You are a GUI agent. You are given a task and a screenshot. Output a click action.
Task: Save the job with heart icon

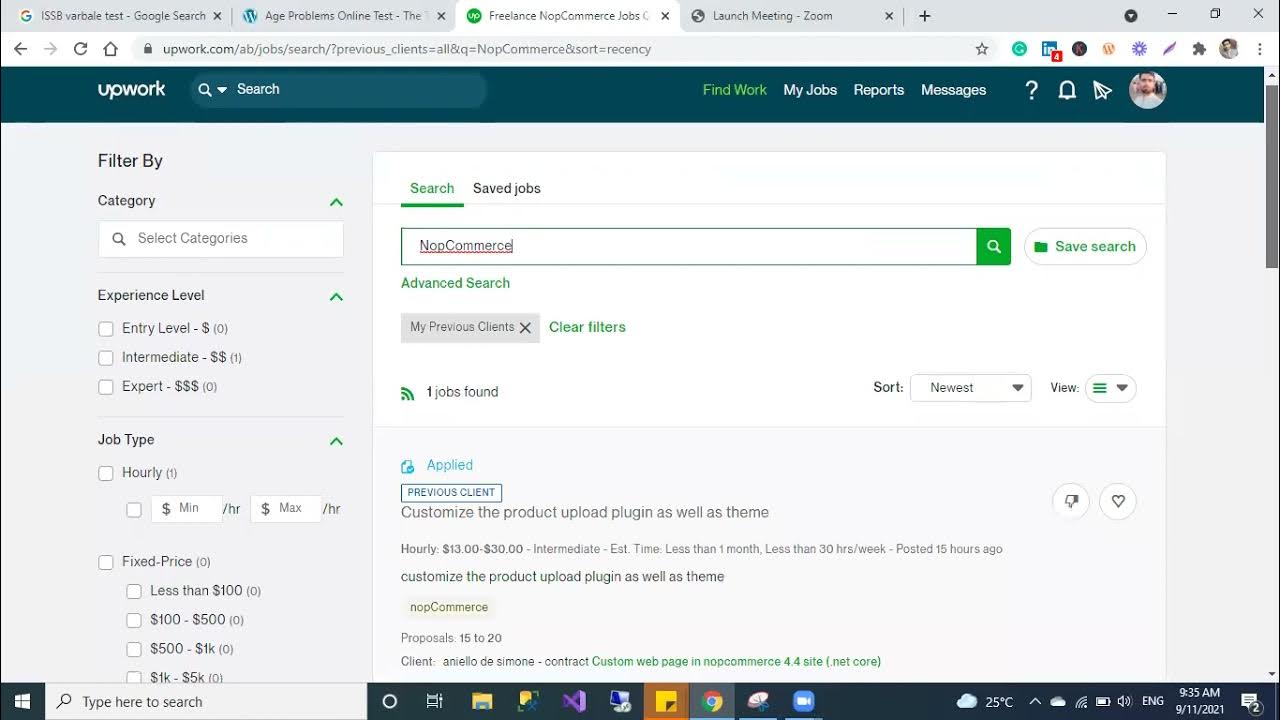1118,501
